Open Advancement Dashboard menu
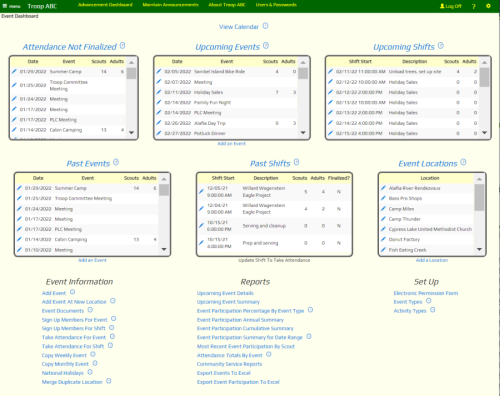The height and width of the screenshot is (396, 500). coord(105,5)
